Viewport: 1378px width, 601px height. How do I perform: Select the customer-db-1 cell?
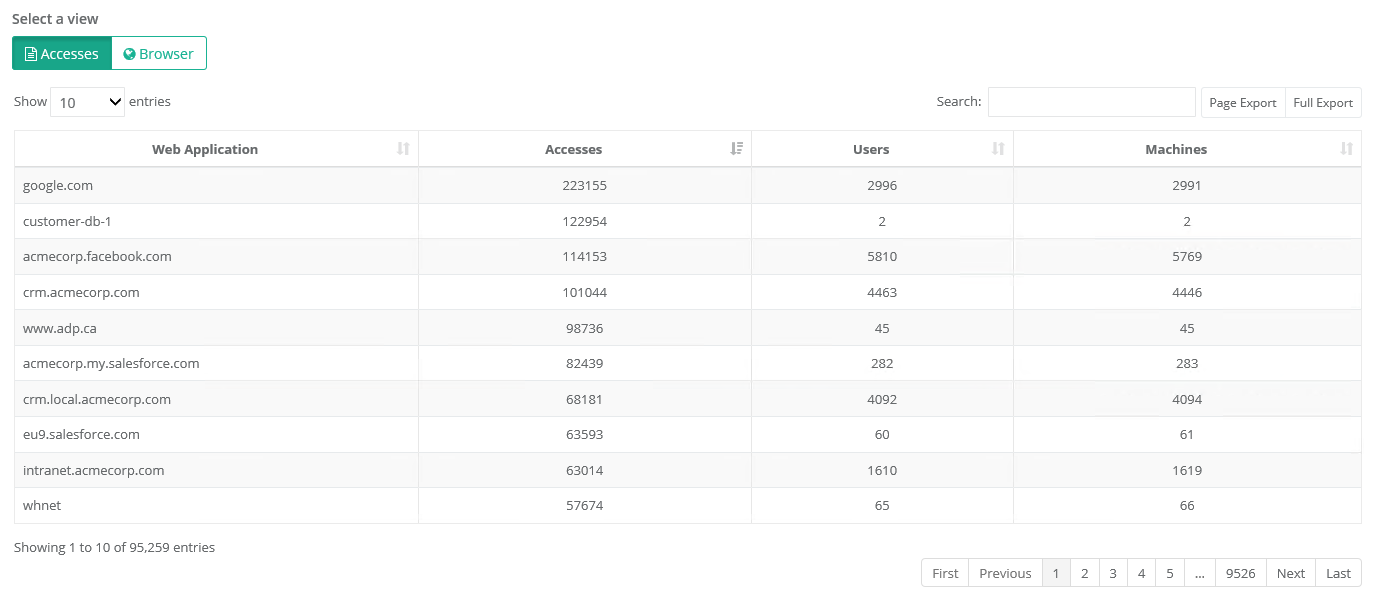click(x=216, y=221)
